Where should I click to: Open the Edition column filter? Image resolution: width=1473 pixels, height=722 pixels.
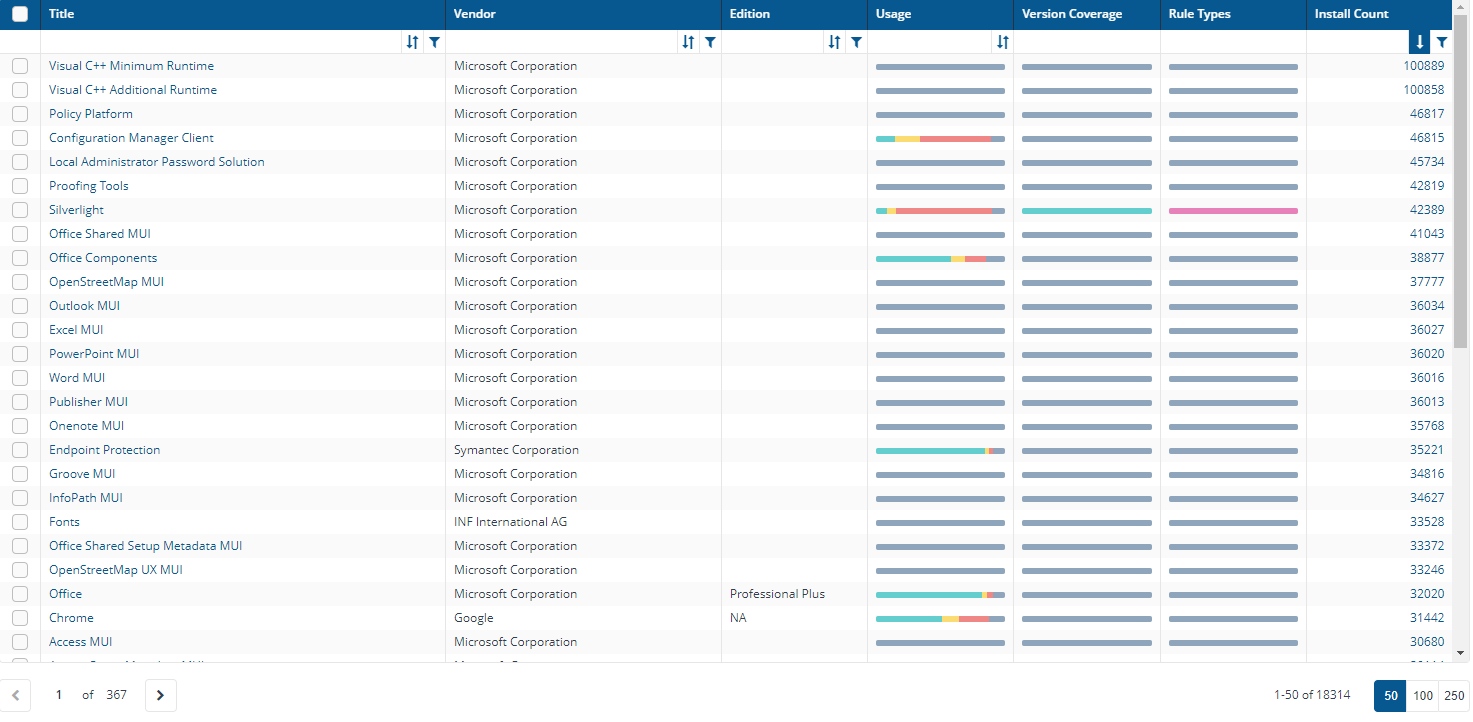[856, 42]
